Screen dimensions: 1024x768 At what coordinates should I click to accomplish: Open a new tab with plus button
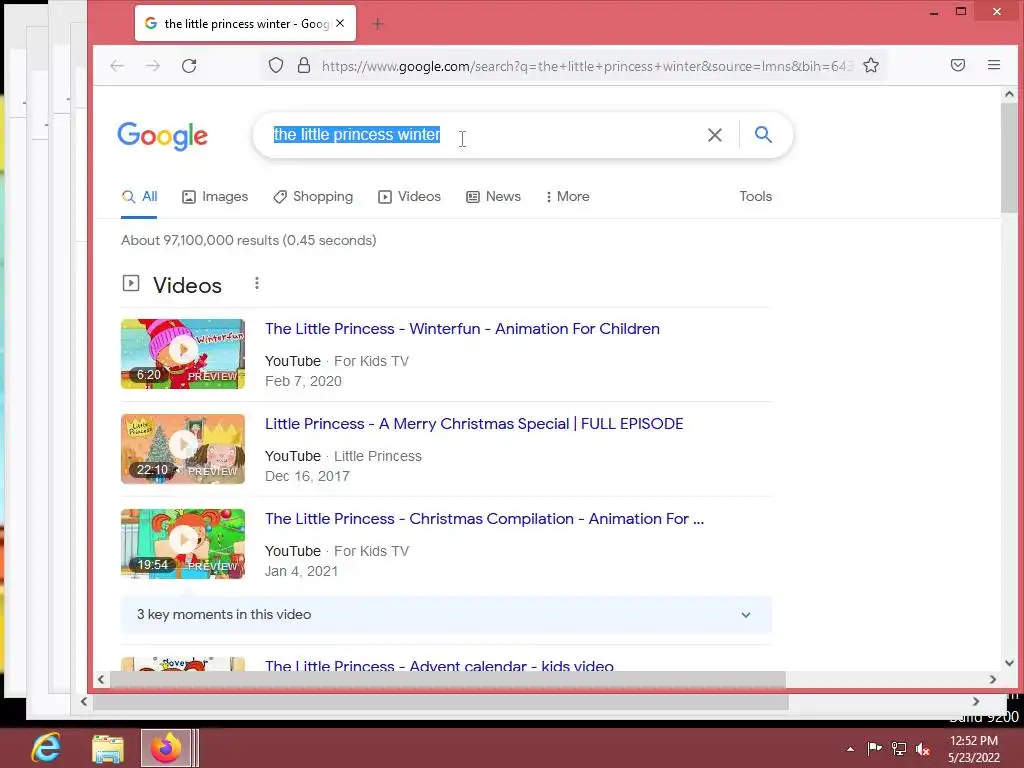click(377, 24)
